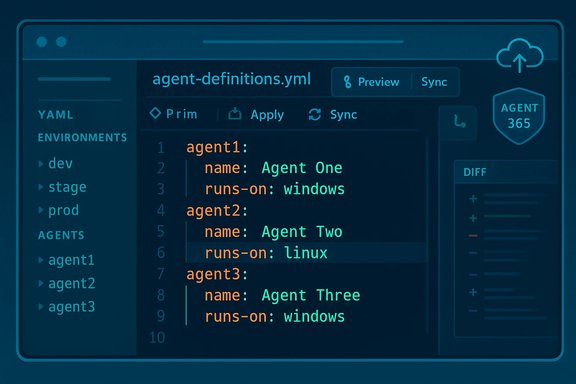Click the agent1: key in editor
The height and width of the screenshot is (384, 576).
pyautogui.click(x=217, y=148)
